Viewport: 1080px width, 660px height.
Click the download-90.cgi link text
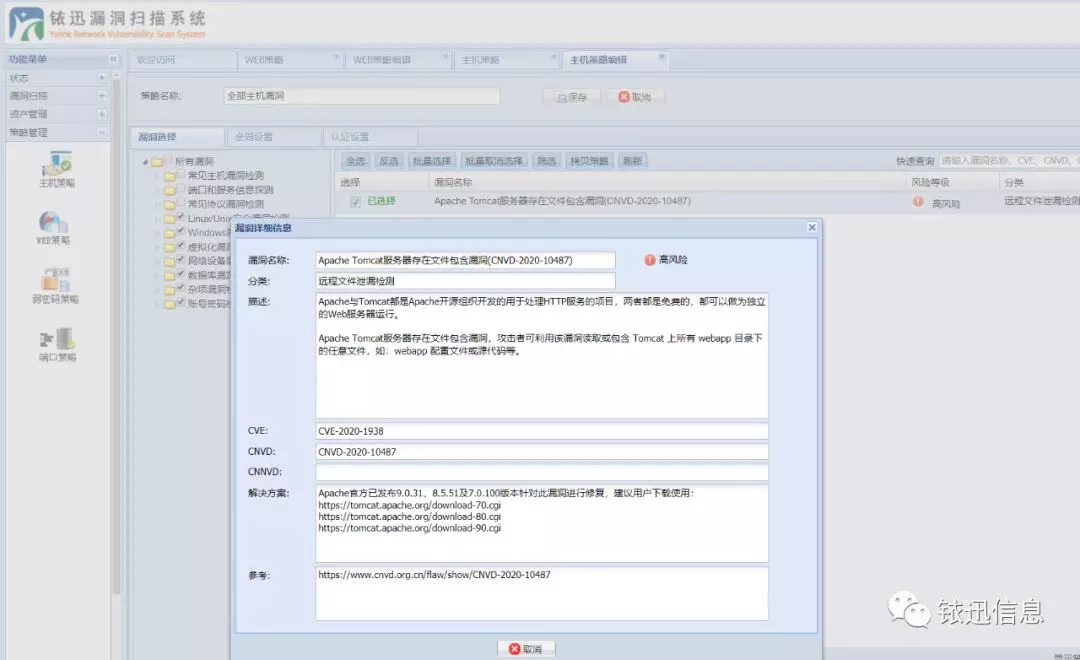click(x=409, y=528)
